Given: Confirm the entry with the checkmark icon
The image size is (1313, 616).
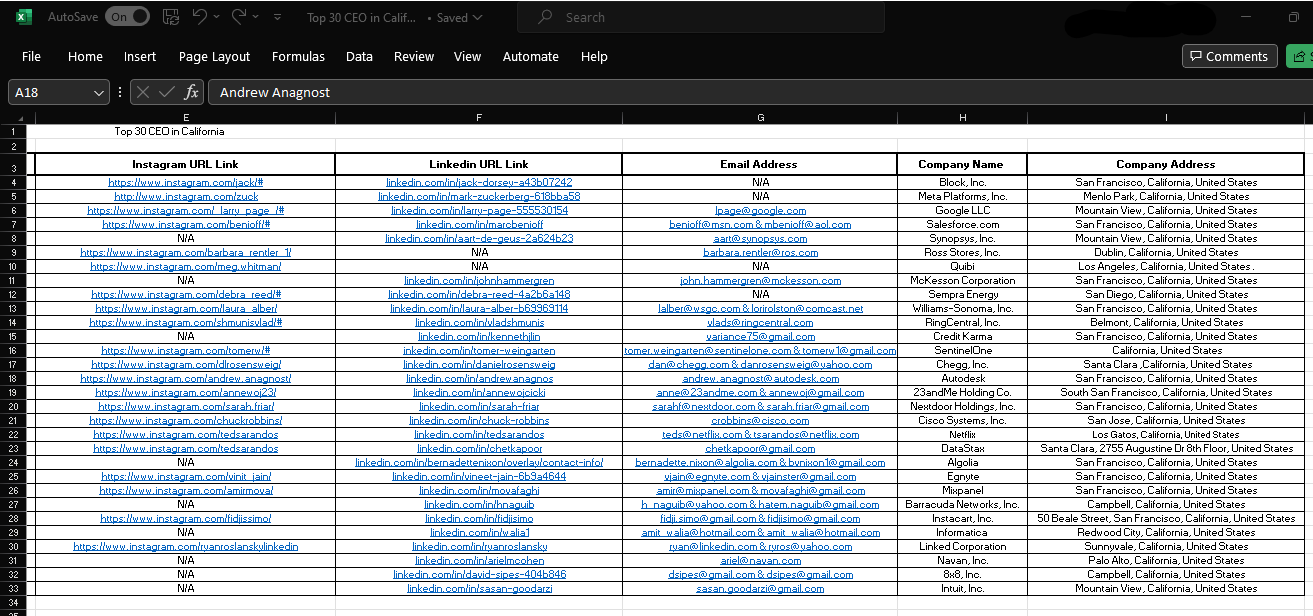Looking at the screenshot, I should [167, 92].
